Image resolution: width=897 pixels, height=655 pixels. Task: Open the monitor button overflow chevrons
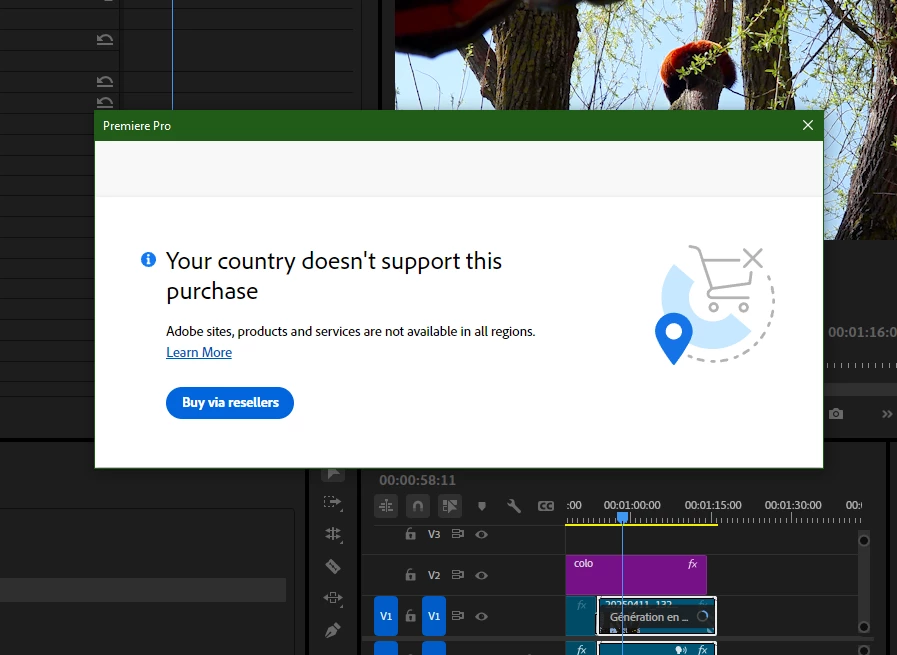[887, 414]
